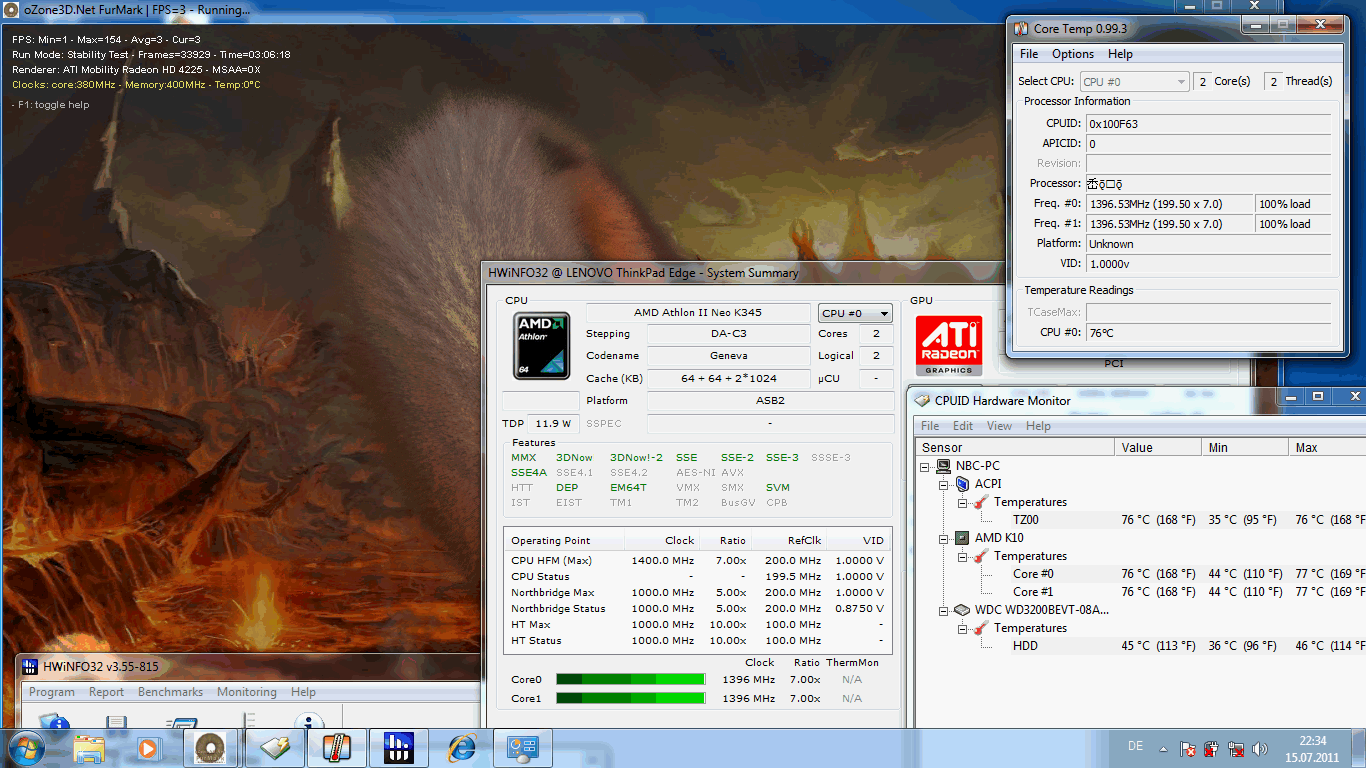Image resolution: width=1366 pixels, height=768 pixels.
Task: Click the Core Temp title bar icon
Action: [1021, 29]
